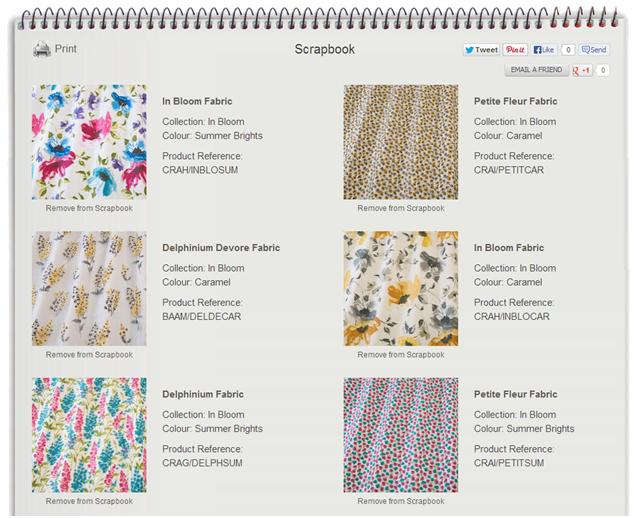Click the printer icon next to Print

[x=42, y=50]
